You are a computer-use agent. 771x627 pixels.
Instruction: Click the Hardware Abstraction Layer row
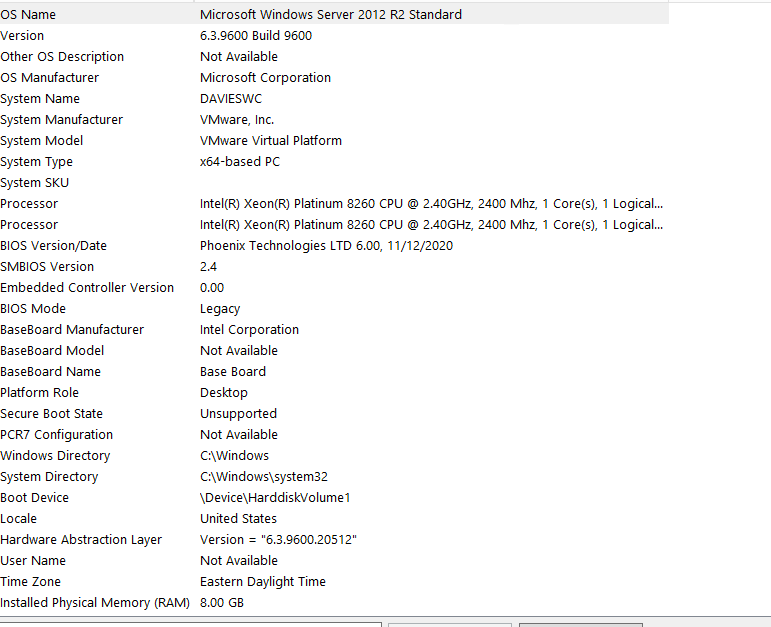pyautogui.click(x=334, y=539)
